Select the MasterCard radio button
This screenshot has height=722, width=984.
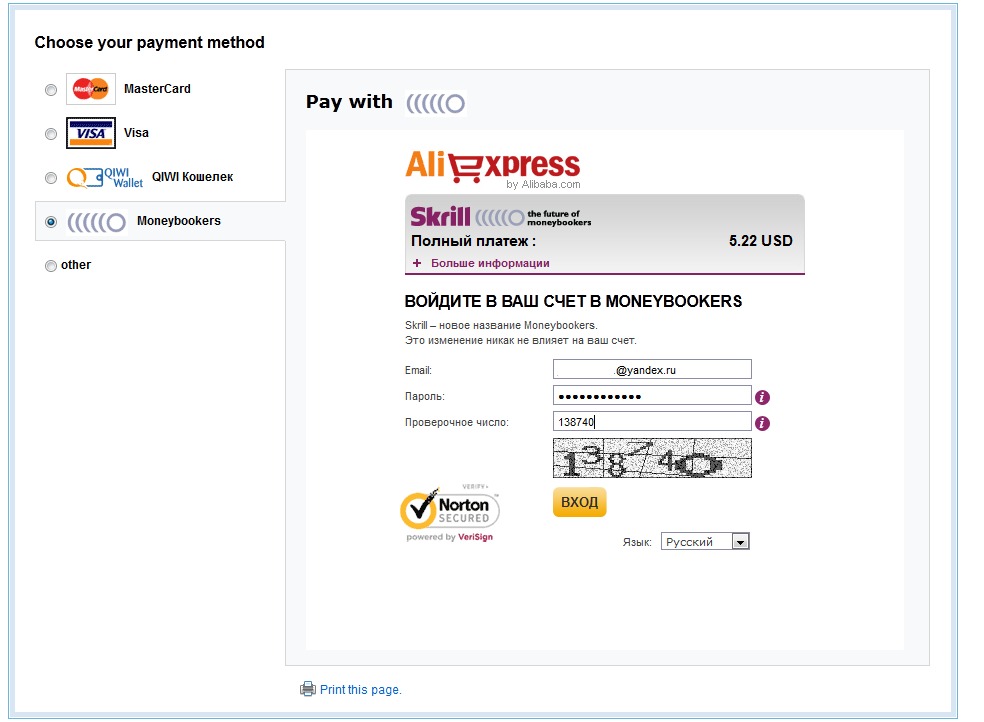pyautogui.click(x=51, y=90)
